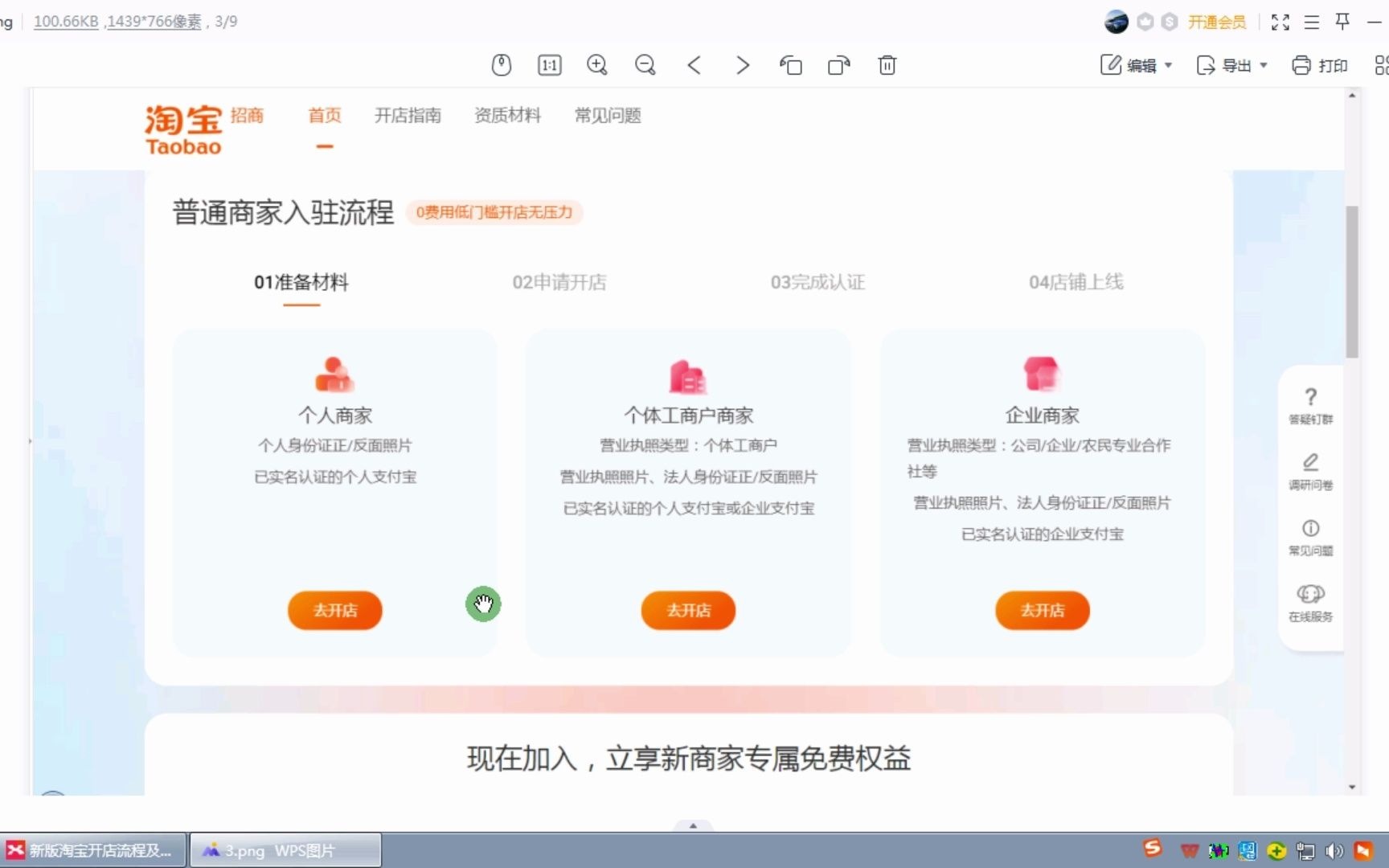Select the 开店指南 navigation tab
This screenshot has width=1389, height=868.
[x=408, y=116]
